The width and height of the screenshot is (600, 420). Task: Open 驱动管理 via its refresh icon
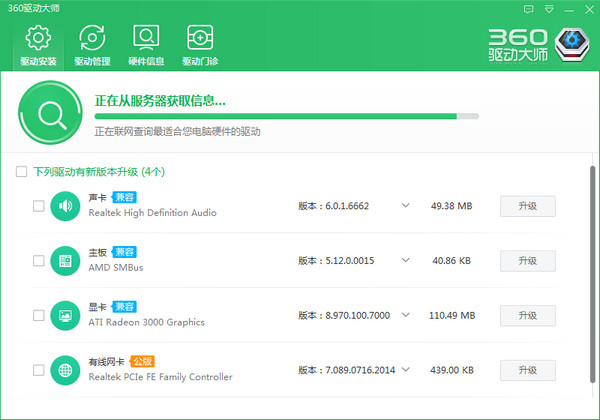[x=92, y=39]
